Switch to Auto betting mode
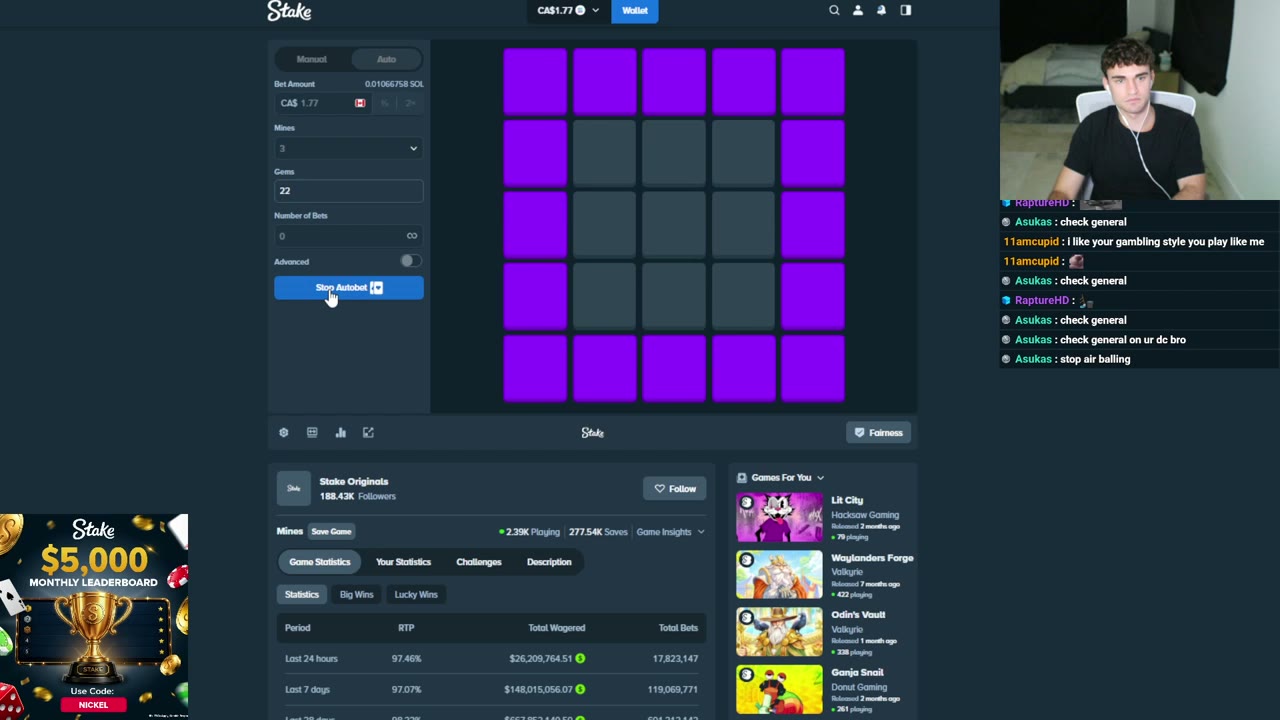Viewport: 1280px width, 720px height. click(x=386, y=59)
